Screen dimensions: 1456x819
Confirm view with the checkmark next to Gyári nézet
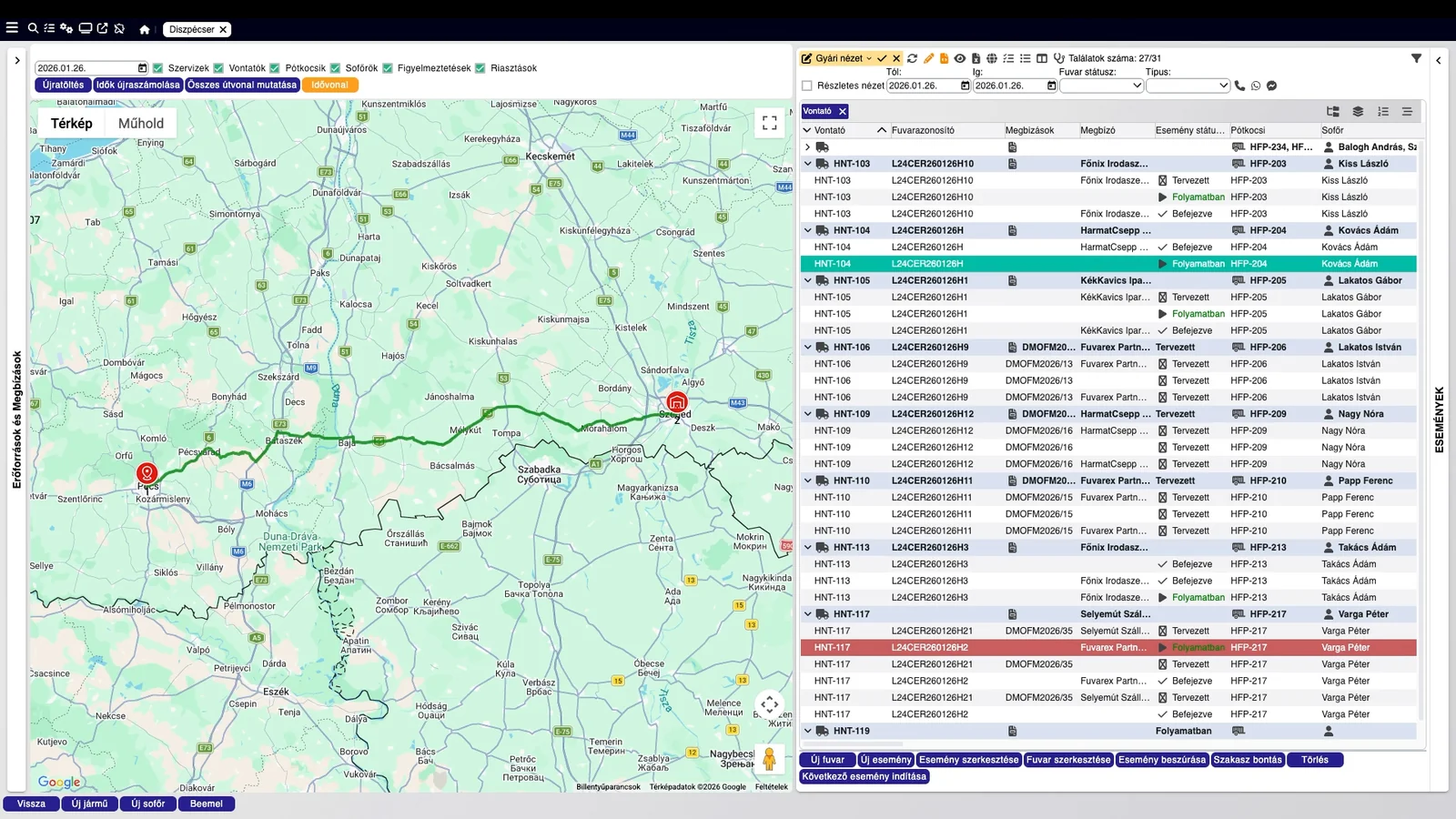tap(881, 58)
